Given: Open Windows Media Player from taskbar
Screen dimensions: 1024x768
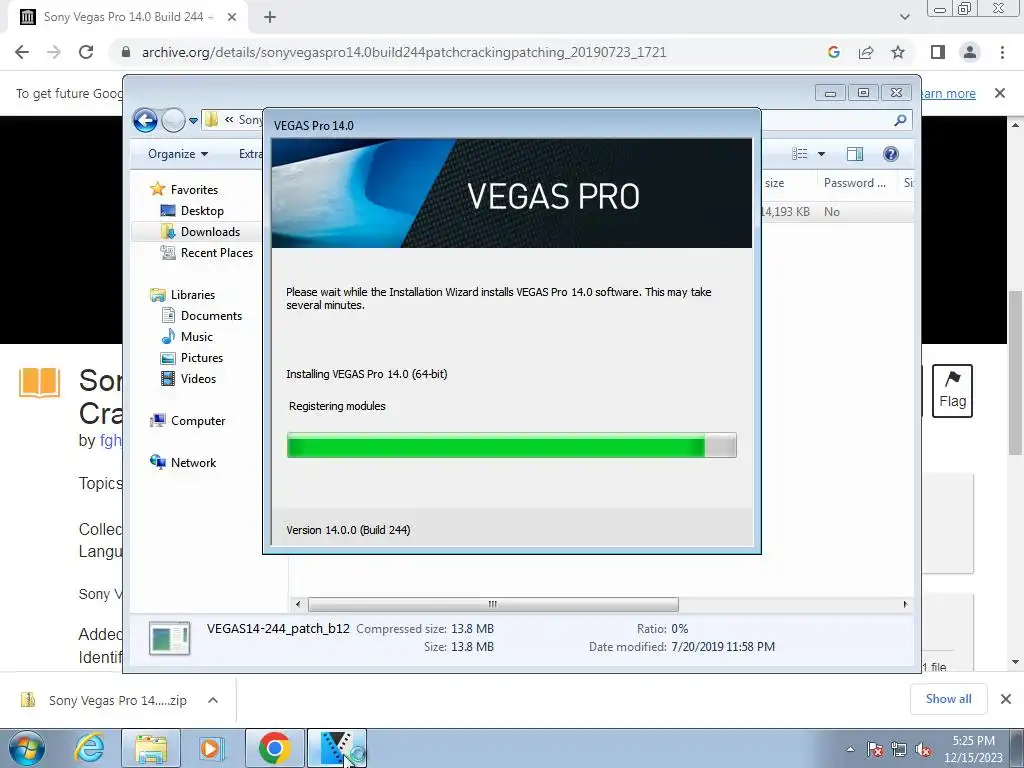Looking at the screenshot, I should click(210, 748).
